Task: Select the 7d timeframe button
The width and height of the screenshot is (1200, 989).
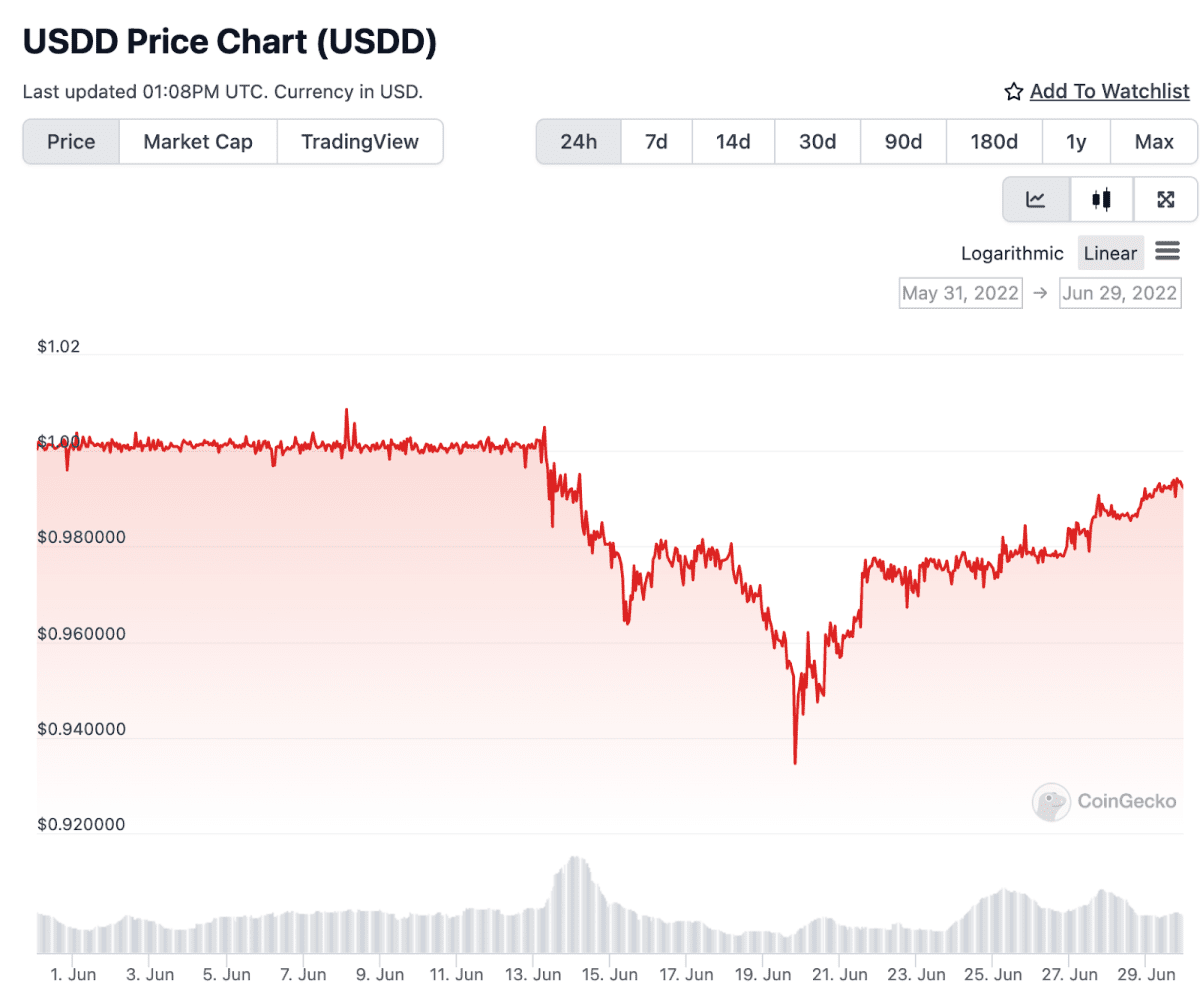Action: coord(656,141)
